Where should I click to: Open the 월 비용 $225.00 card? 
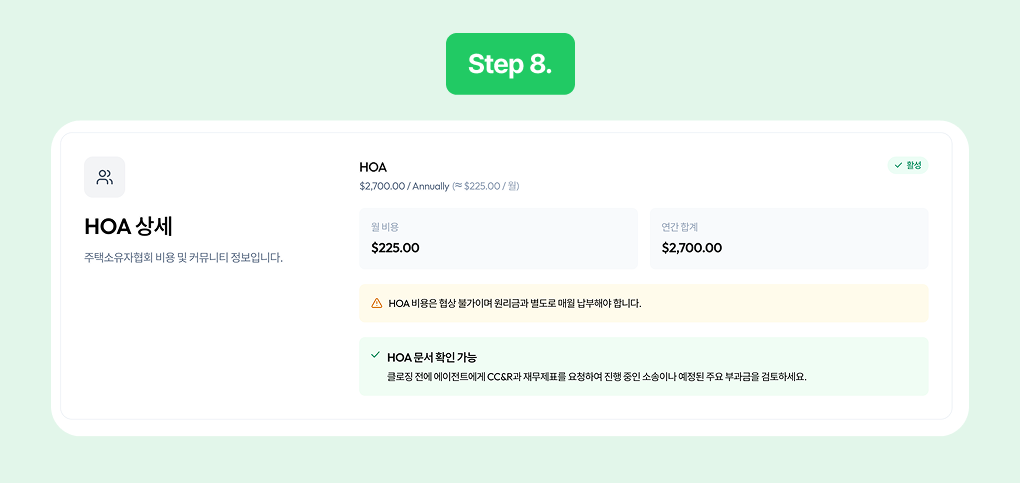[x=498, y=238]
